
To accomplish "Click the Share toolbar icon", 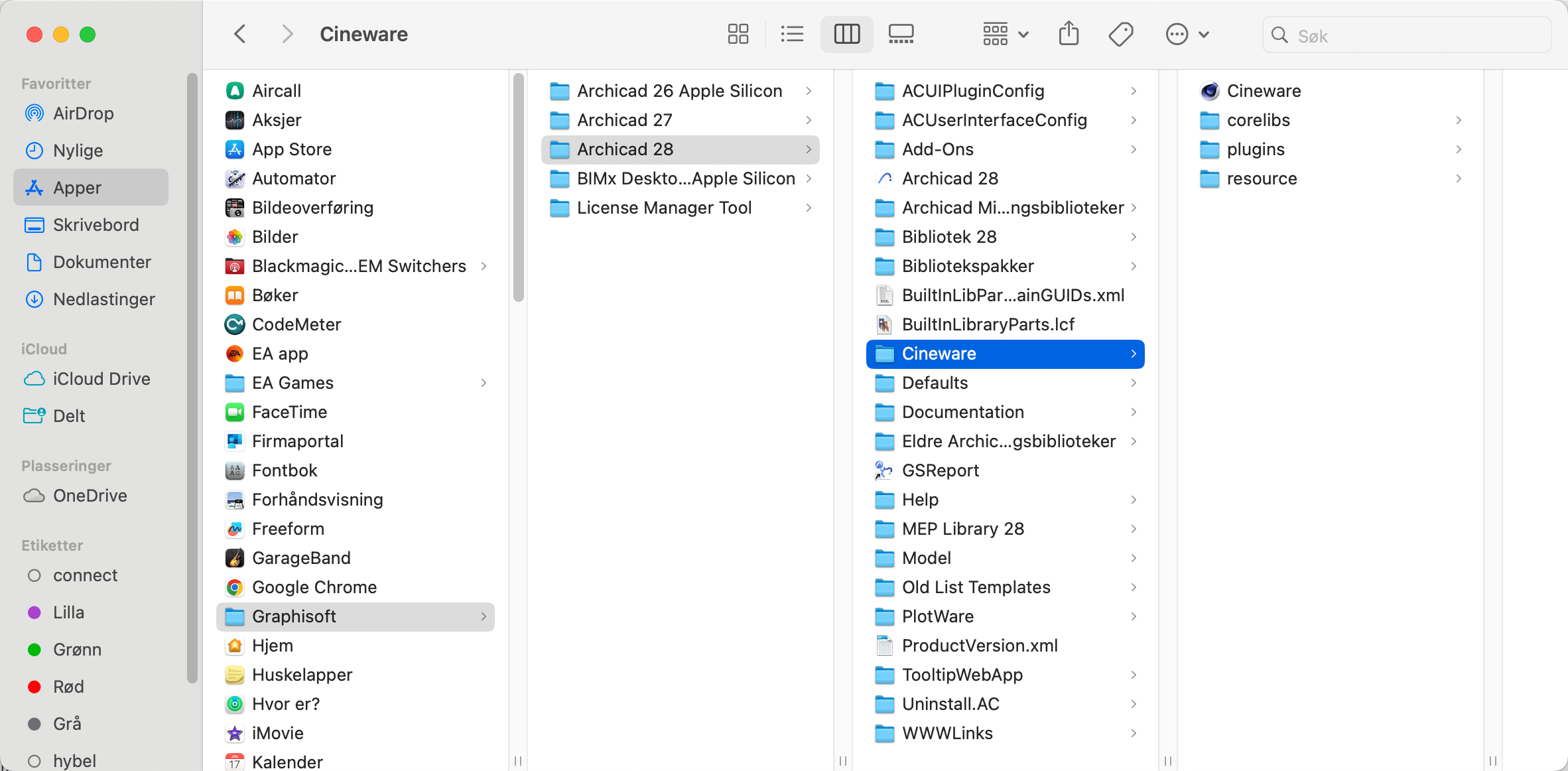I will tap(1069, 34).
